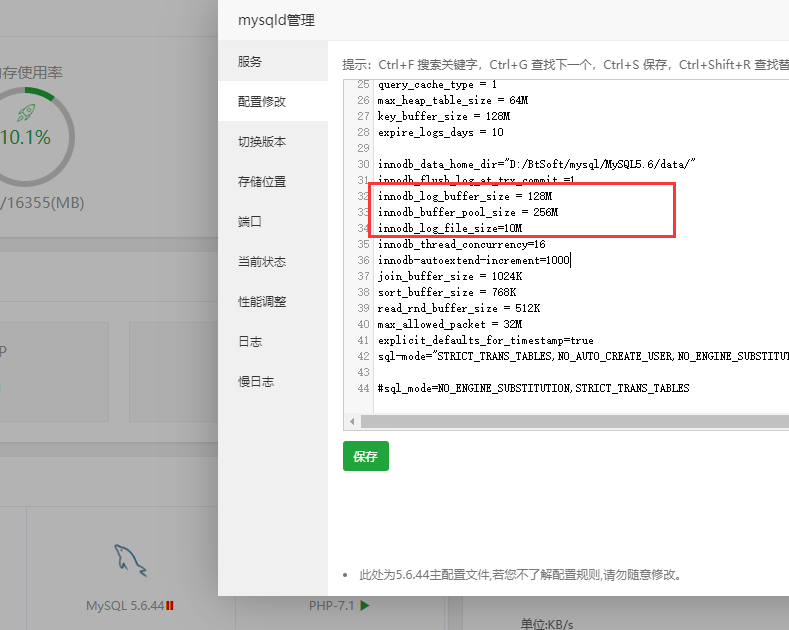Screen dimensions: 789x630
Task: Click line 41 explicit_defaults_for_timestamp=true
Action: click(486, 341)
